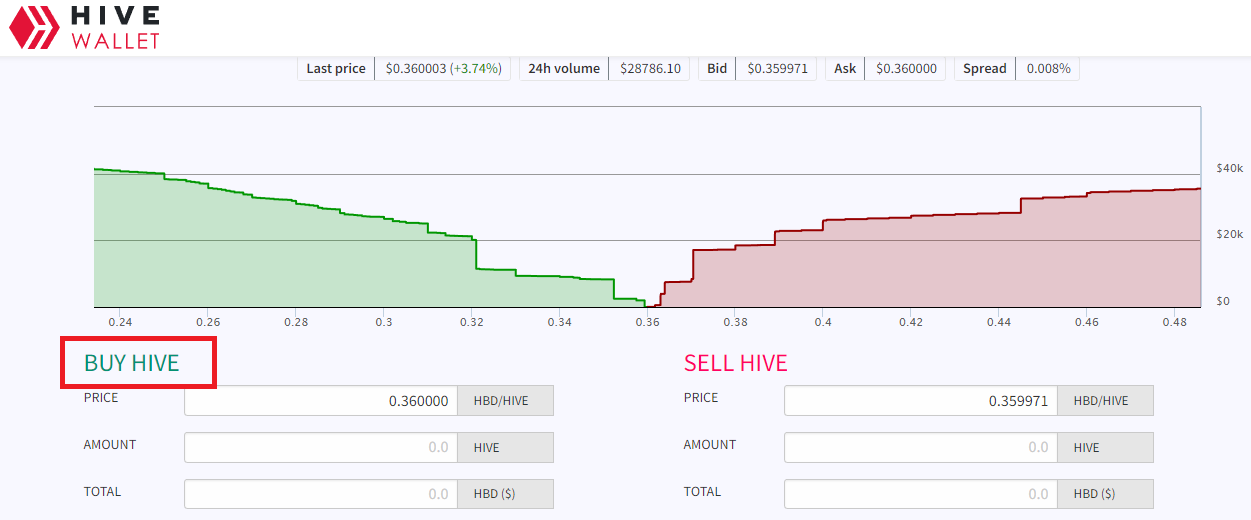Click the HIVE unit label under Buy Hive amount
The image size is (1251, 520).
(x=505, y=448)
